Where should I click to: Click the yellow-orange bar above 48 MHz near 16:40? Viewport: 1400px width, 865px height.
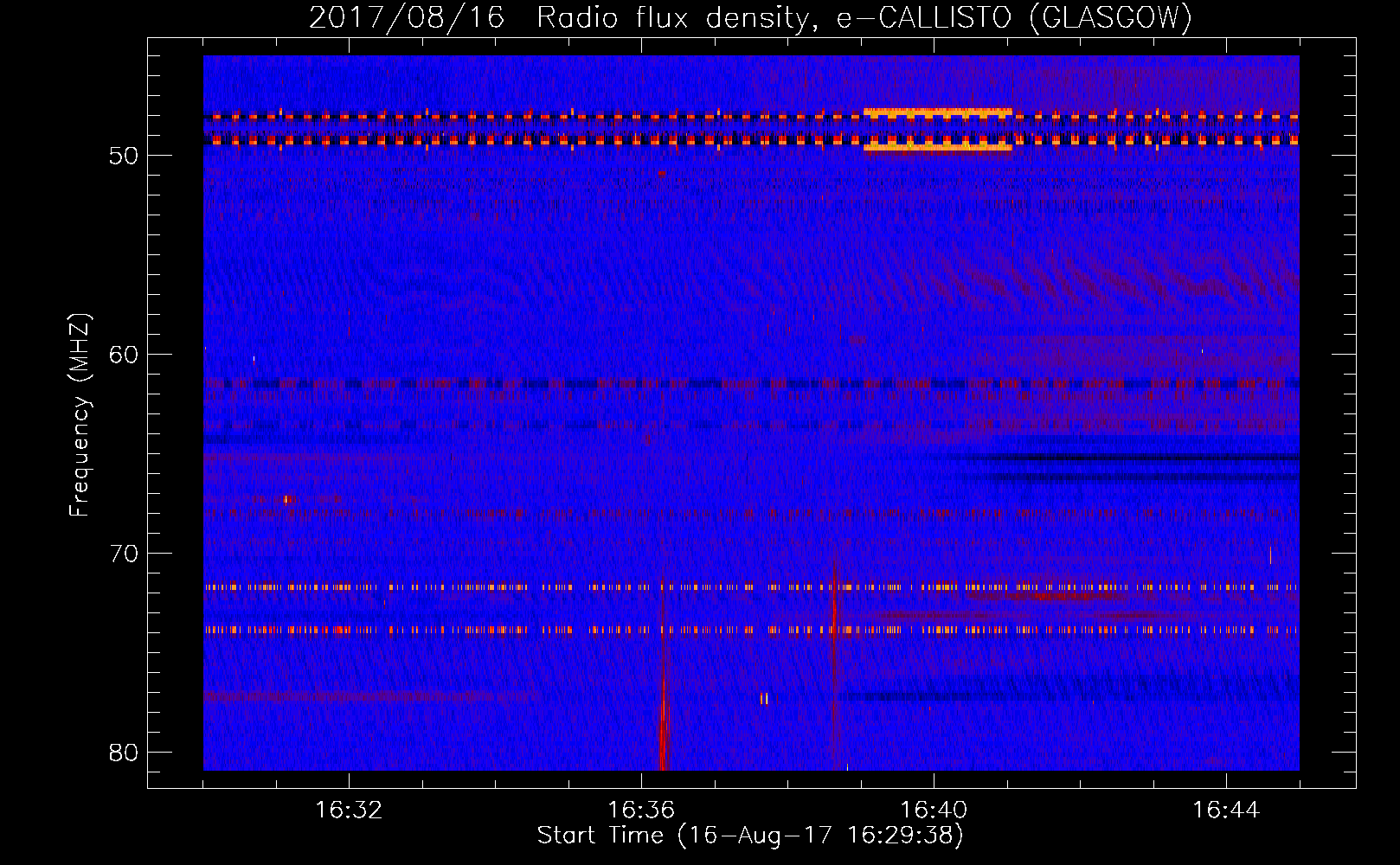[938, 112]
